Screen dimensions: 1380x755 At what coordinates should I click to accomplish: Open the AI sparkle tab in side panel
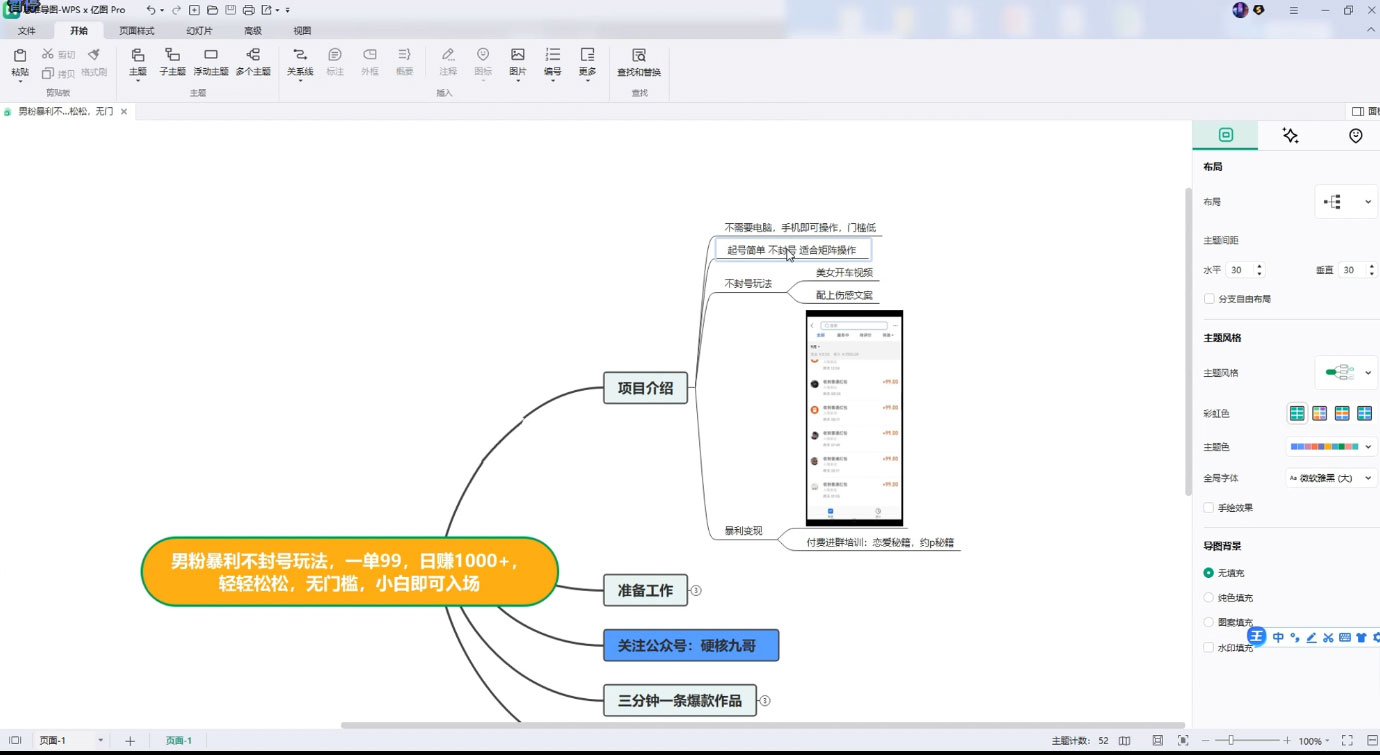click(1290, 136)
